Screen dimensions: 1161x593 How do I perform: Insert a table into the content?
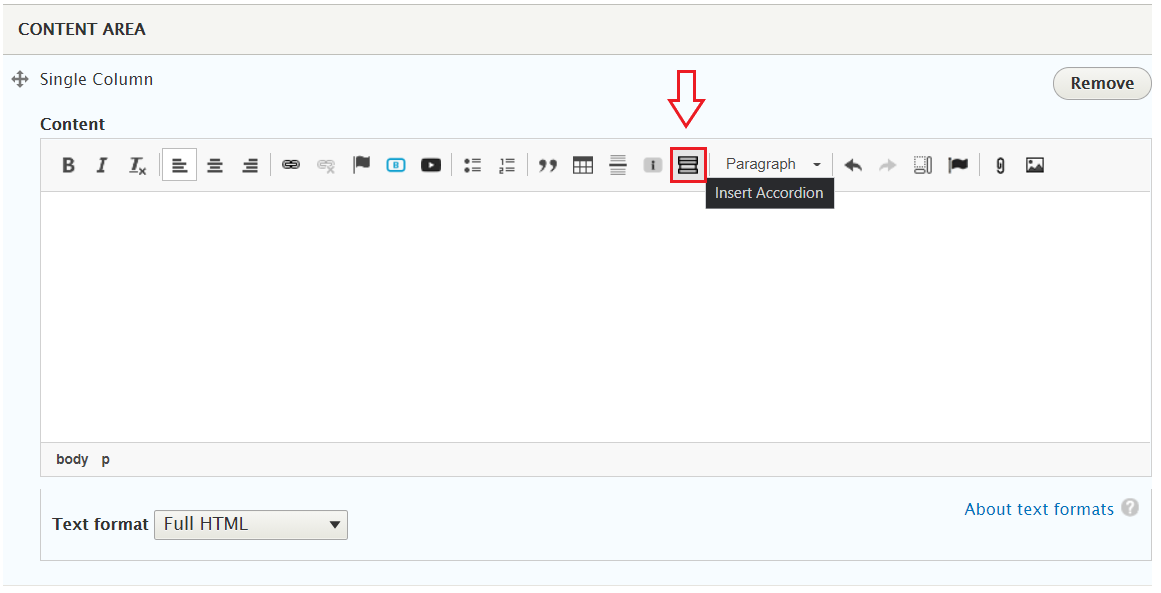tap(583, 164)
